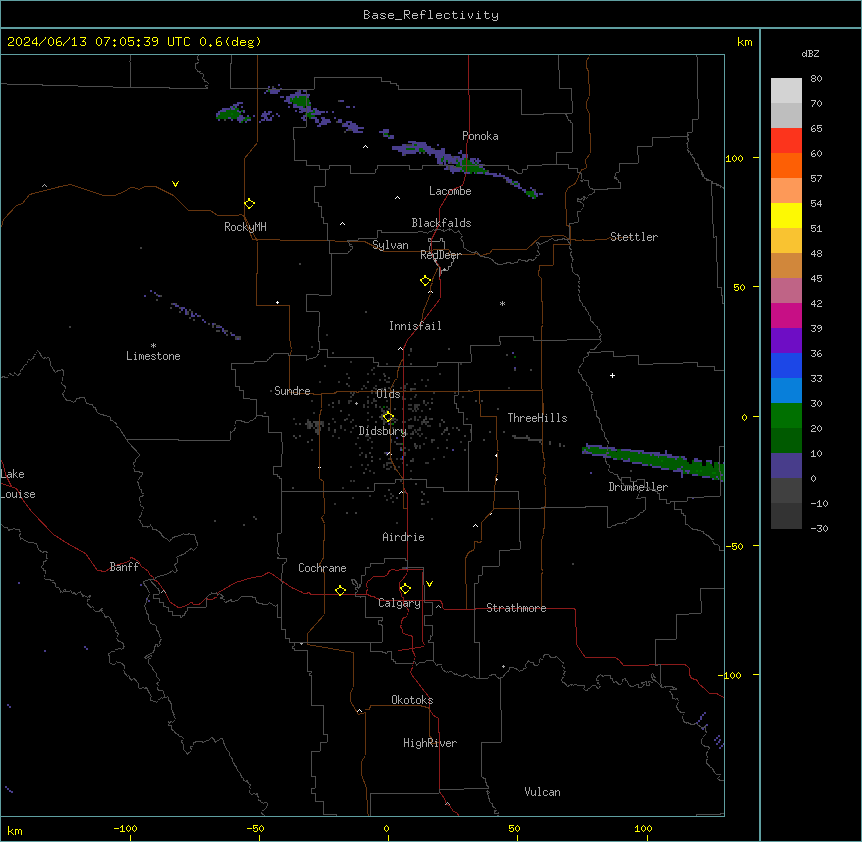This screenshot has height=842, width=862.
Task: Click the yellow diamond marker at Olds
Action: tap(388, 417)
